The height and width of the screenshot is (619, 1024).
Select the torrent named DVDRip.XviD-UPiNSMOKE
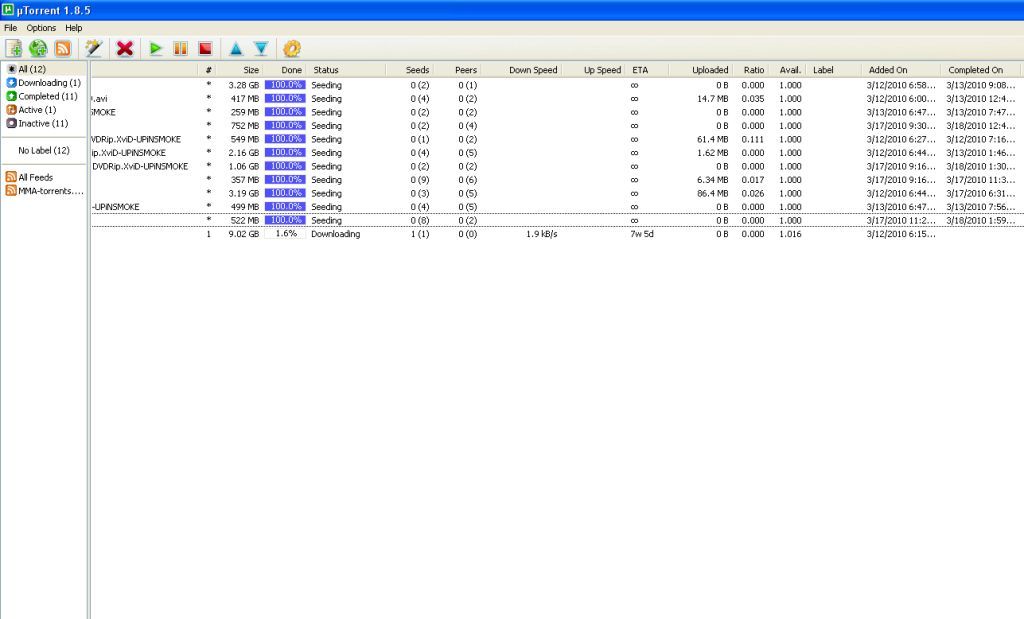[555, 166]
